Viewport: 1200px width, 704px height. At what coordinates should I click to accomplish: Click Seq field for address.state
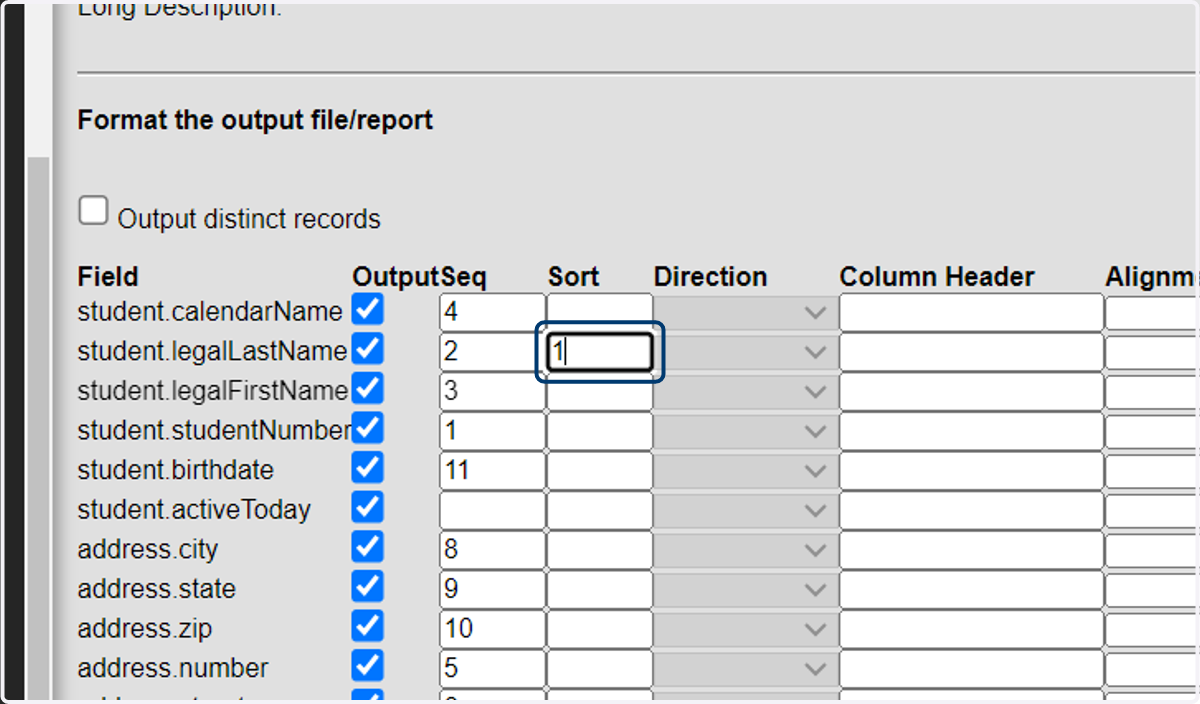(492, 590)
